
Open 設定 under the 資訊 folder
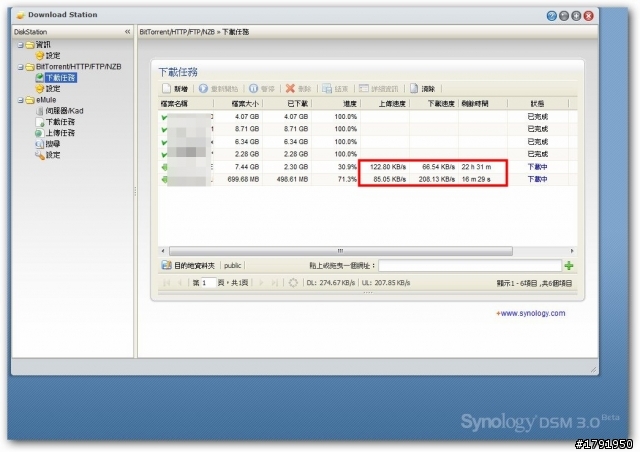pyautogui.click(x=53, y=56)
